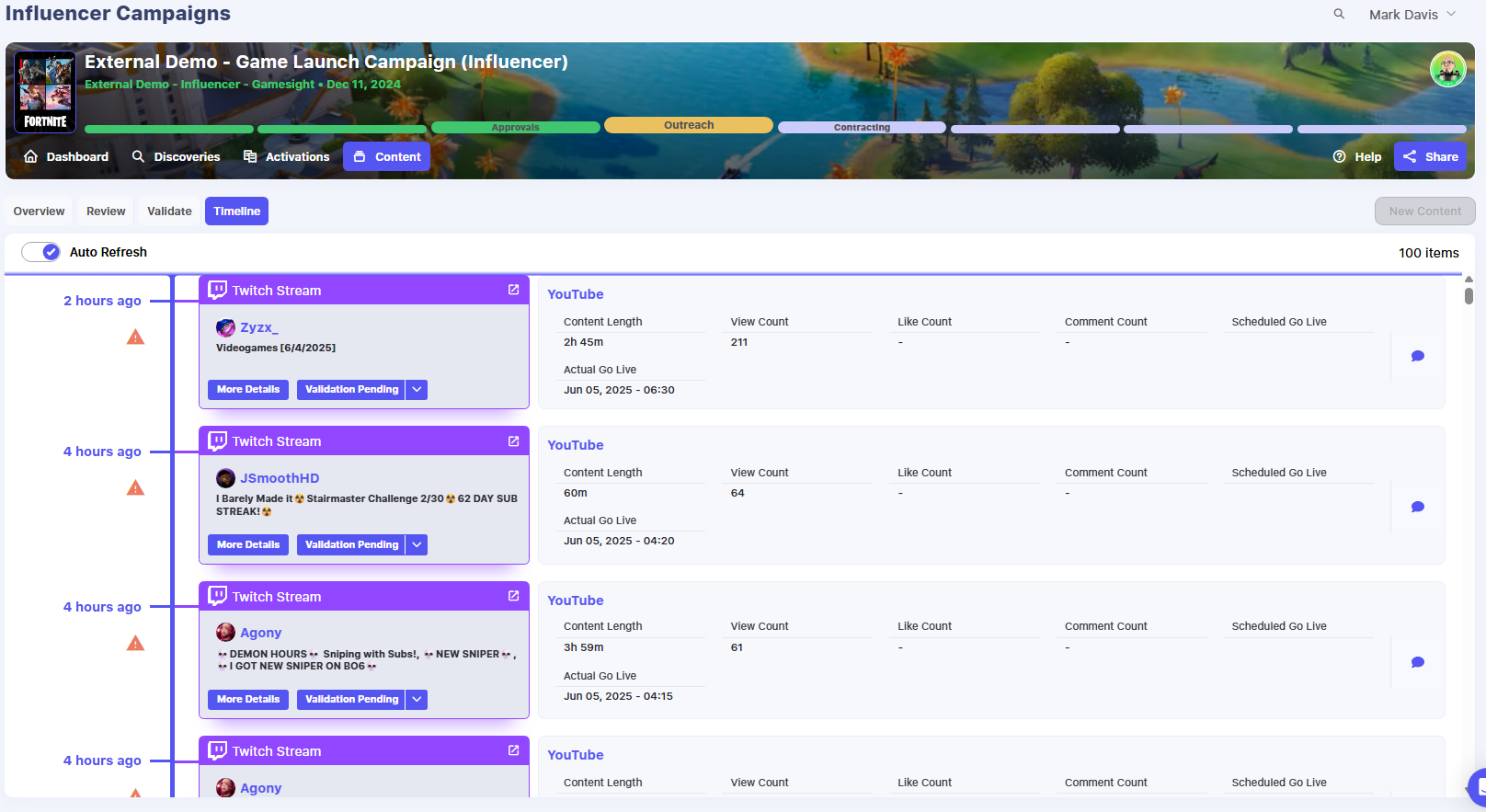Click the Zyzx_ avatar icon
Viewport: 1486px width, 812px height.
pos(225,327)
